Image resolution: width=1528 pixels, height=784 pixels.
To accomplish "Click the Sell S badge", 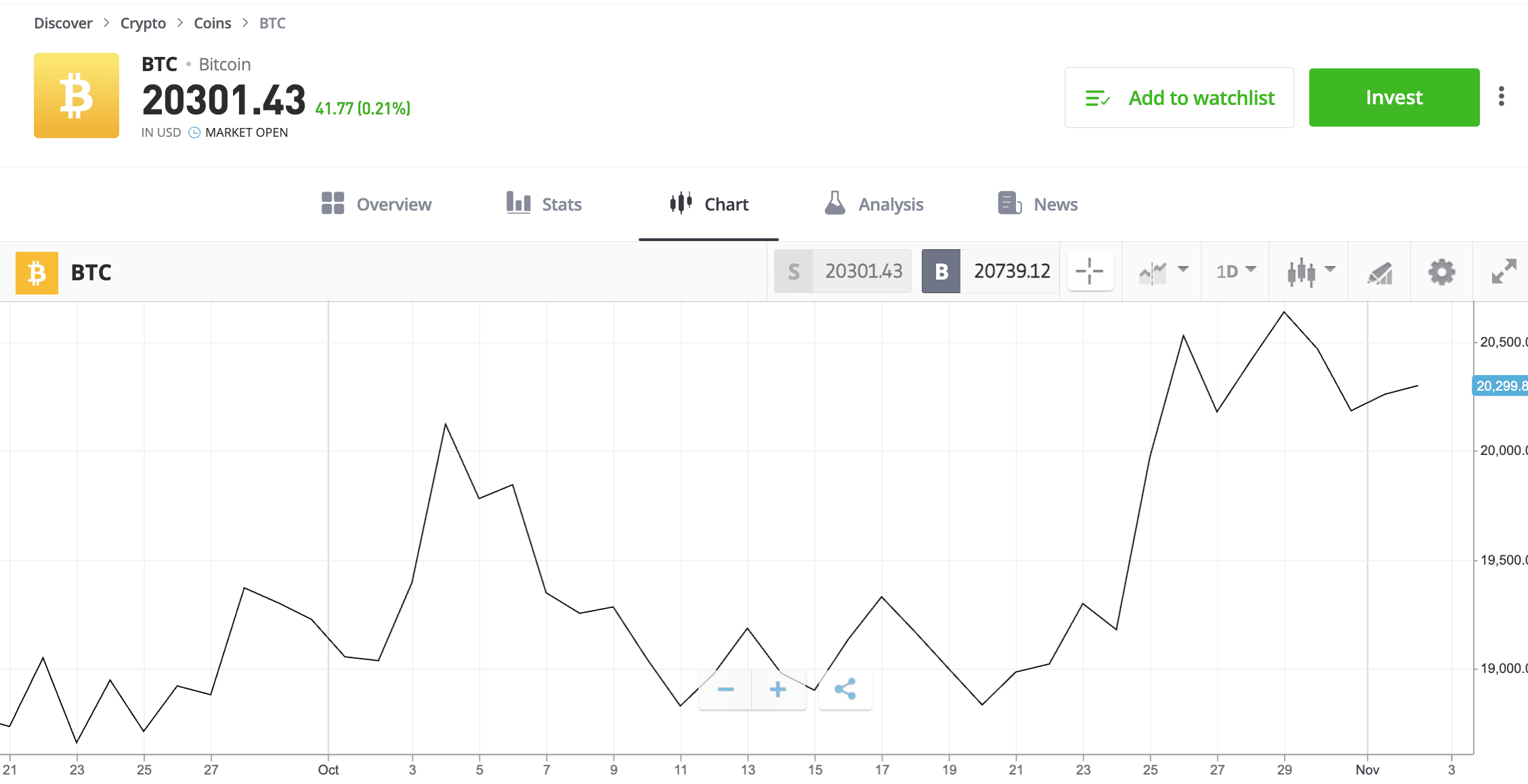I will pos(794,271).
